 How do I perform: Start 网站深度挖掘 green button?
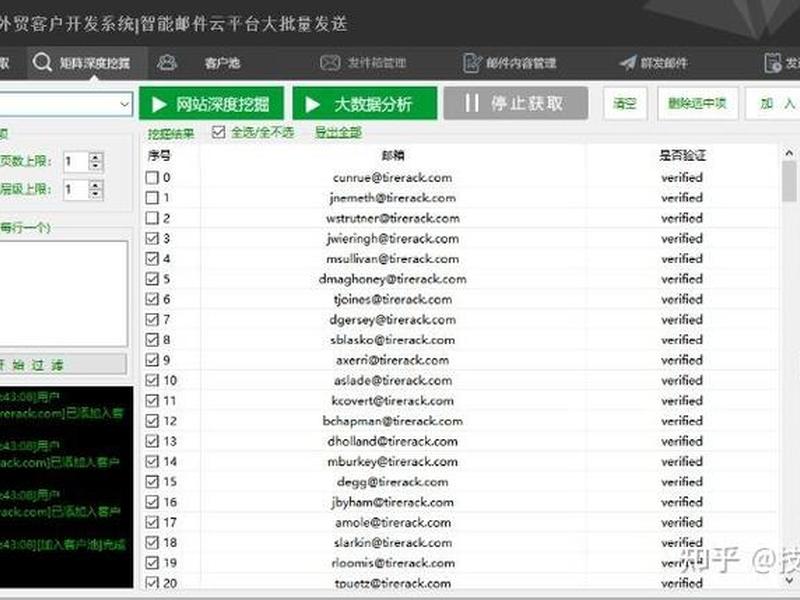coord(211,104)
